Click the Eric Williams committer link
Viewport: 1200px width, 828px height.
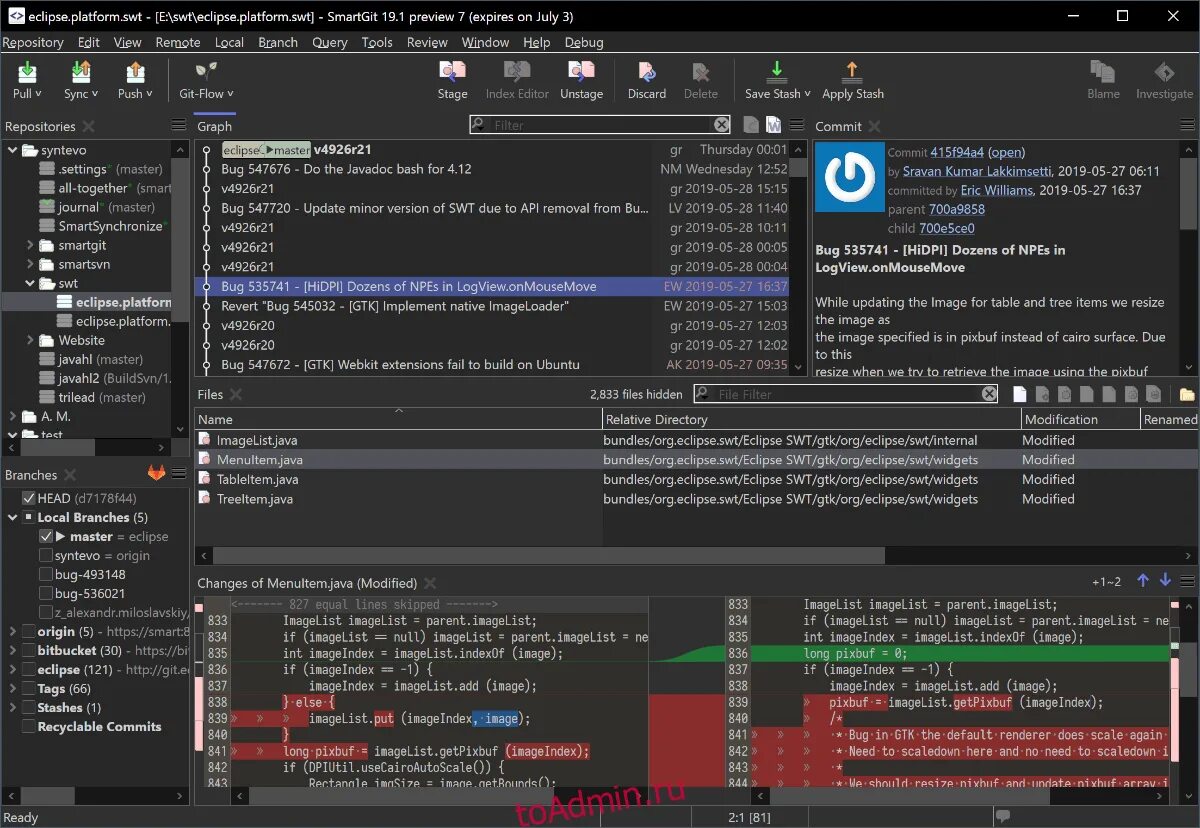tap(996, 190)
